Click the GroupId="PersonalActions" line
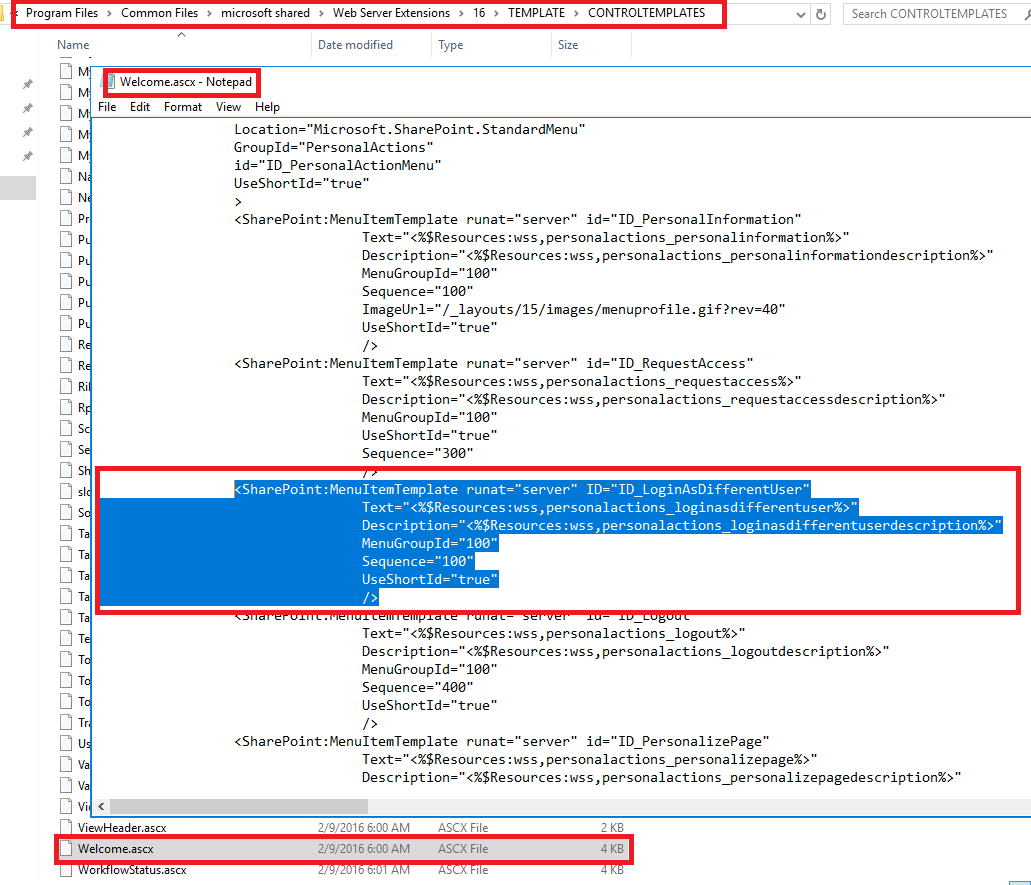1031x885 pixels. pyautogui.click(x=333, y=147)
